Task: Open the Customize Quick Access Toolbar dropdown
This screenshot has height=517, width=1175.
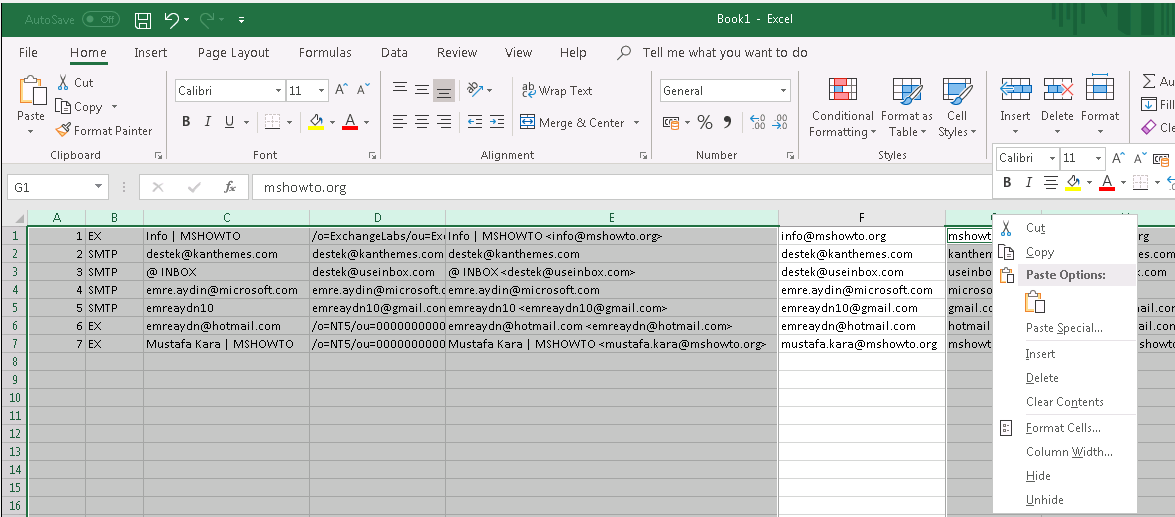Action: [x=241, y=21]
